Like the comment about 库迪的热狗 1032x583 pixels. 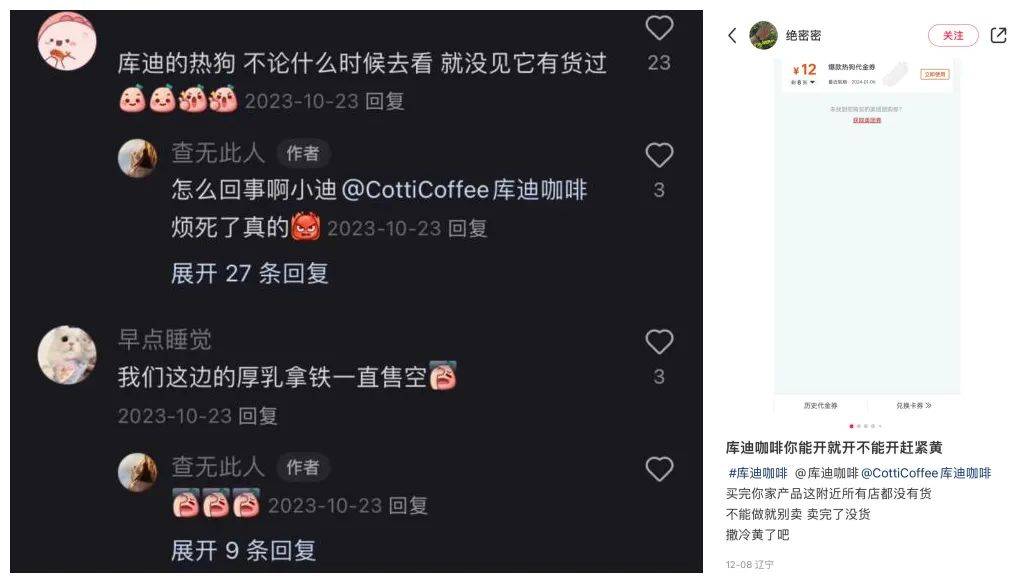(x=659, y=28)
